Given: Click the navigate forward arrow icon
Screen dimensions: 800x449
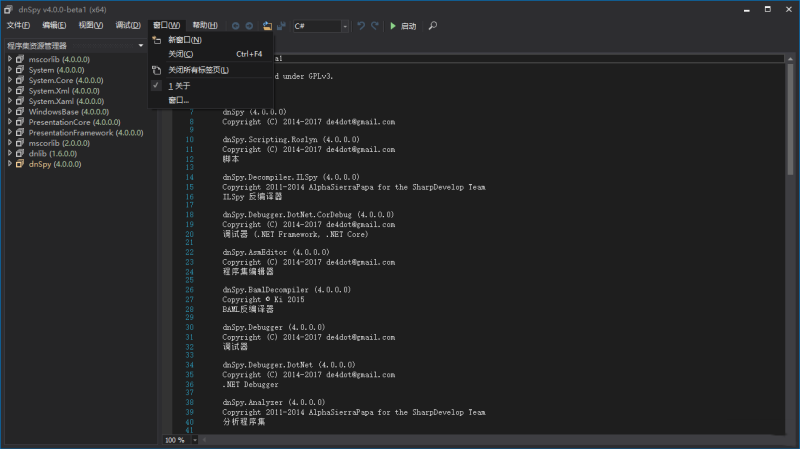Looking at the screenshot, I should click(x=249, y=26).
